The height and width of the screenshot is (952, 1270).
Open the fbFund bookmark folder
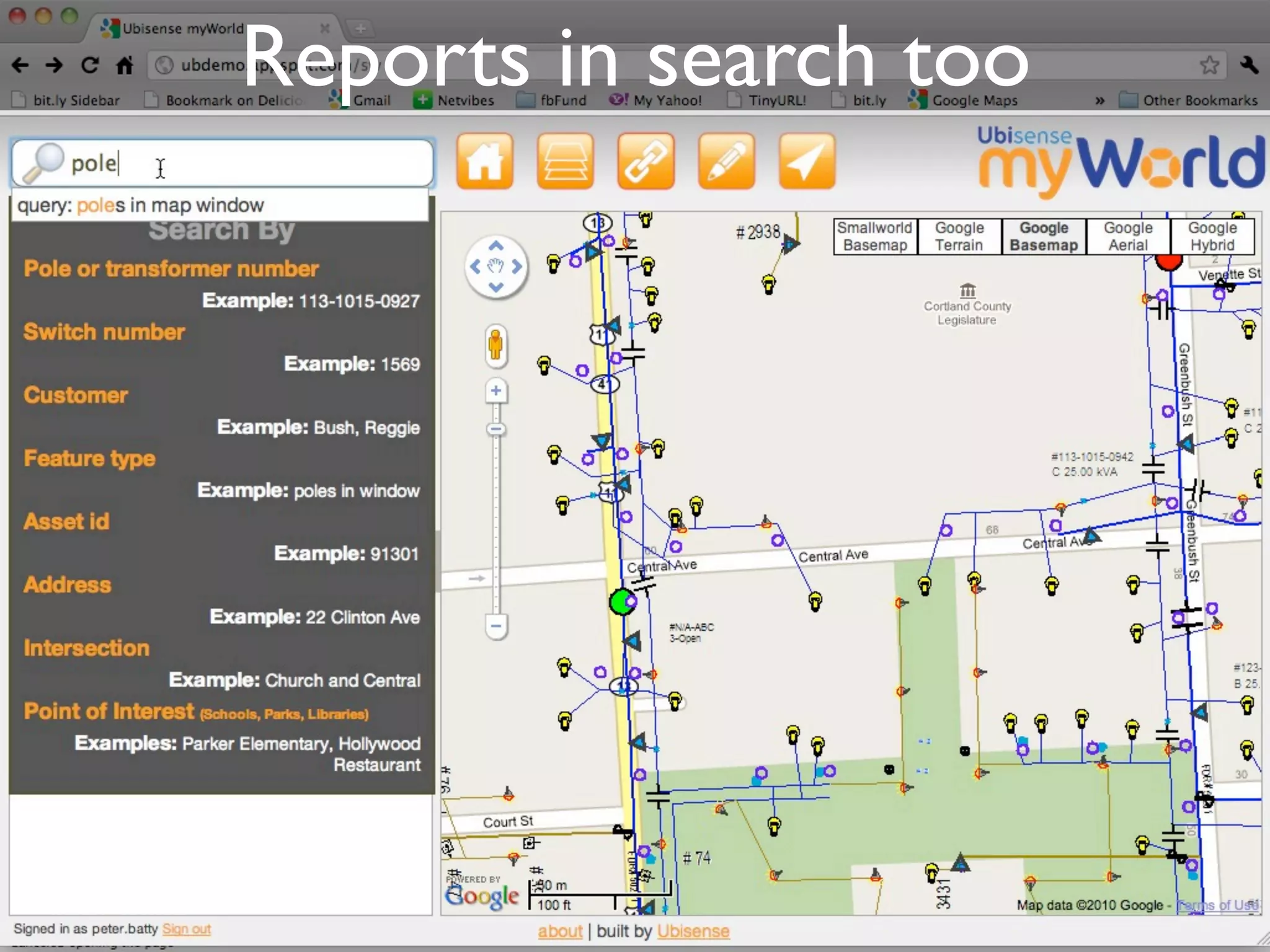[x=552, y=100]
